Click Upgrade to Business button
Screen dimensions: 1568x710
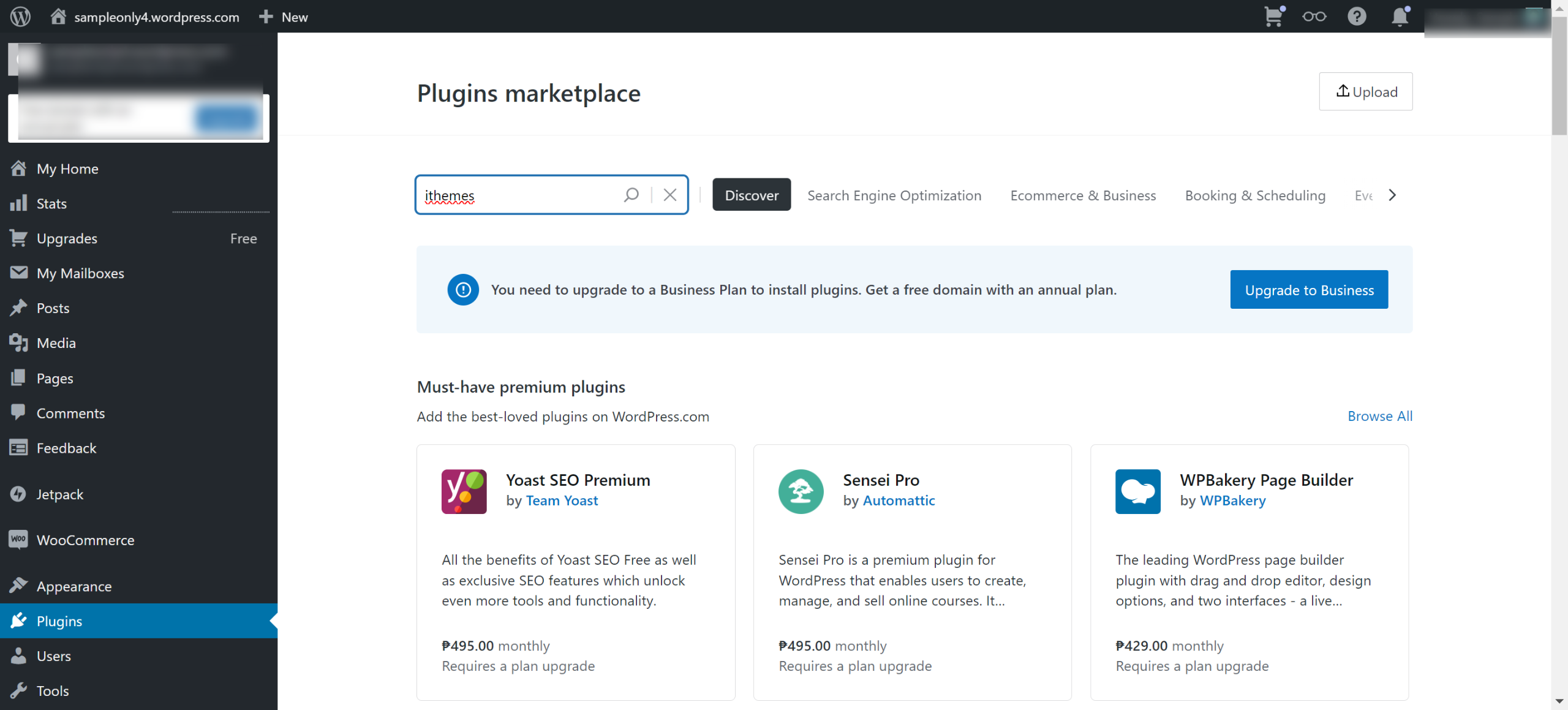pos(1309,290)
